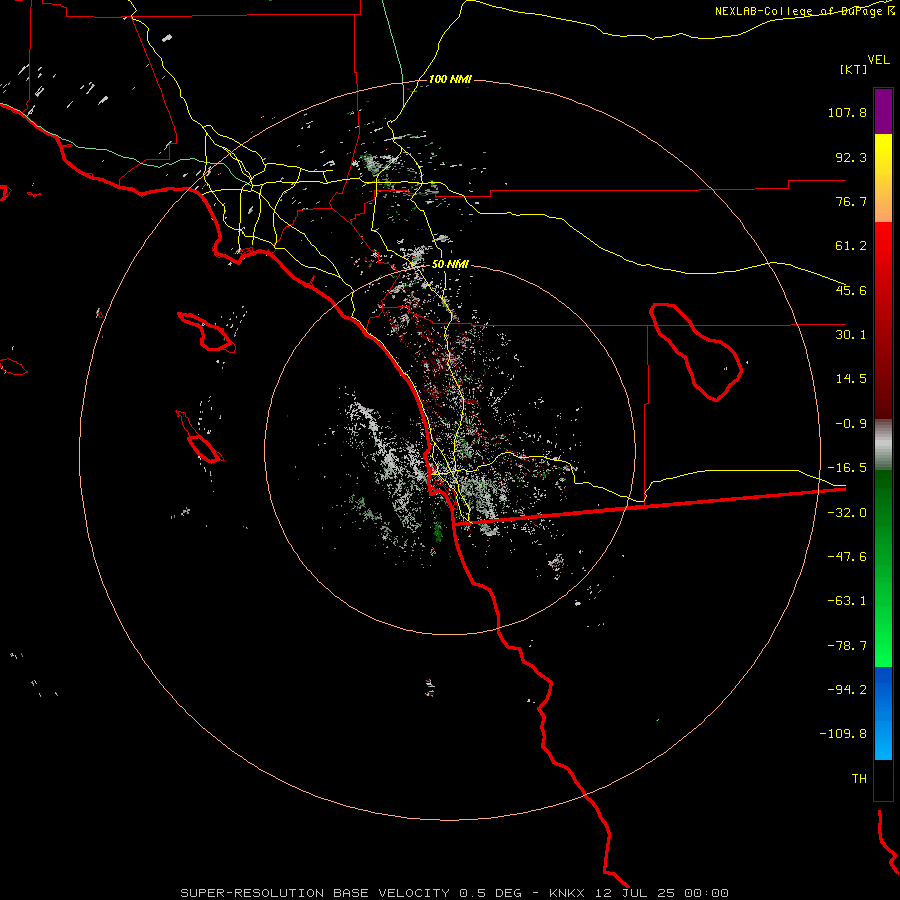Click the -47.6 velocity scale label

(x=847, y=557)
